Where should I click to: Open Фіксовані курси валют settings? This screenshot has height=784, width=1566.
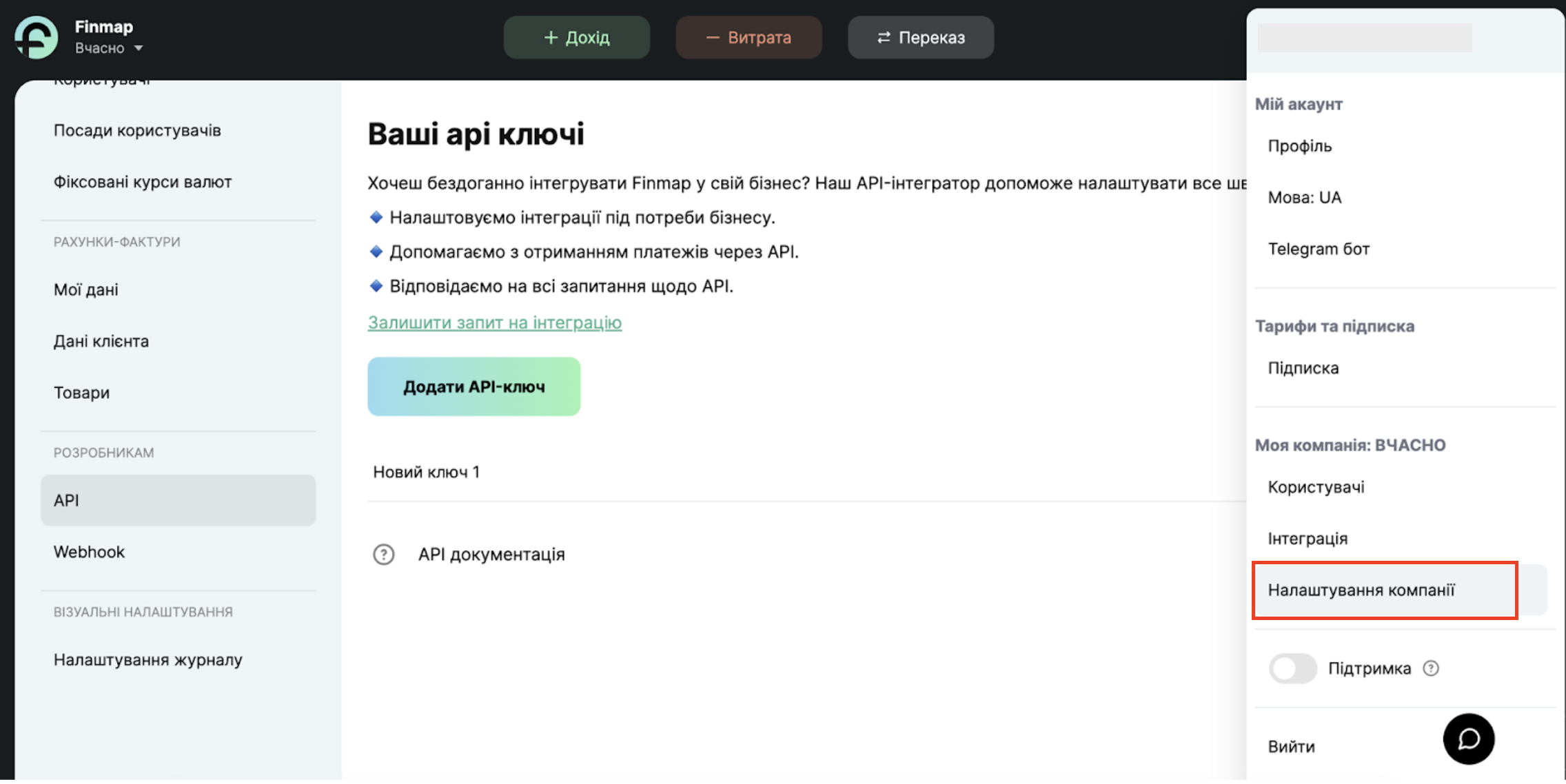click(x=143, y=182)
